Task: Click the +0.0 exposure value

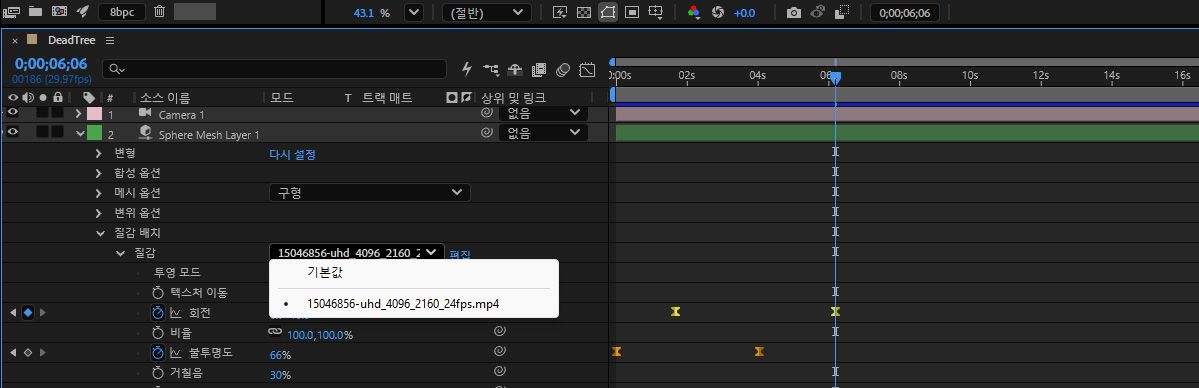Action: [x=744, y=14]
